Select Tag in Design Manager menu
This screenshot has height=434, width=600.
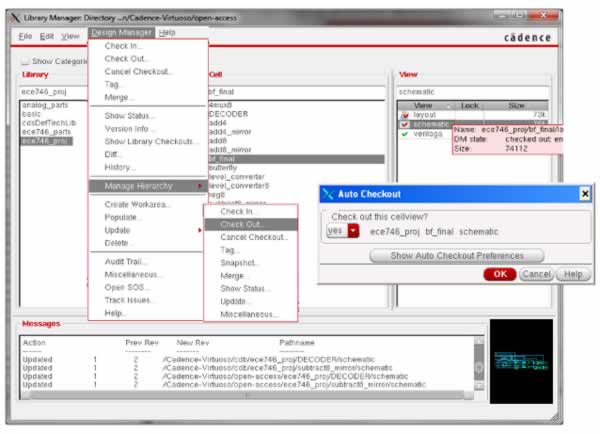(x=112, y=84)
